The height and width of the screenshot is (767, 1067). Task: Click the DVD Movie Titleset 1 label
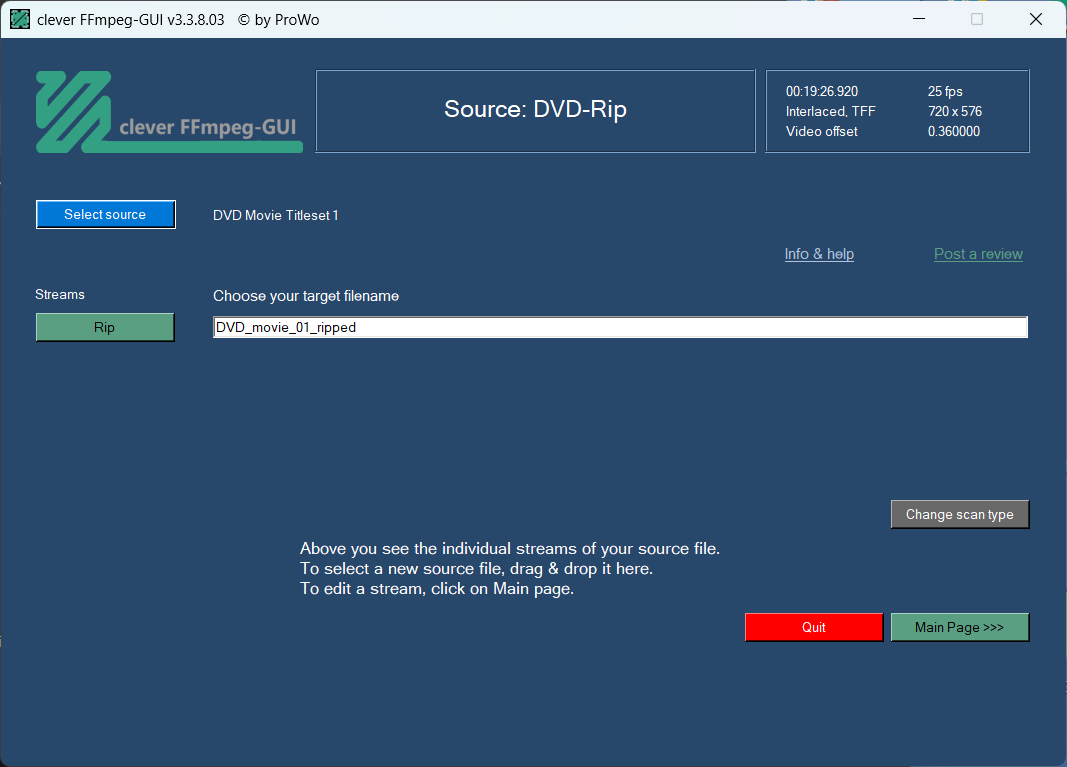276,215
